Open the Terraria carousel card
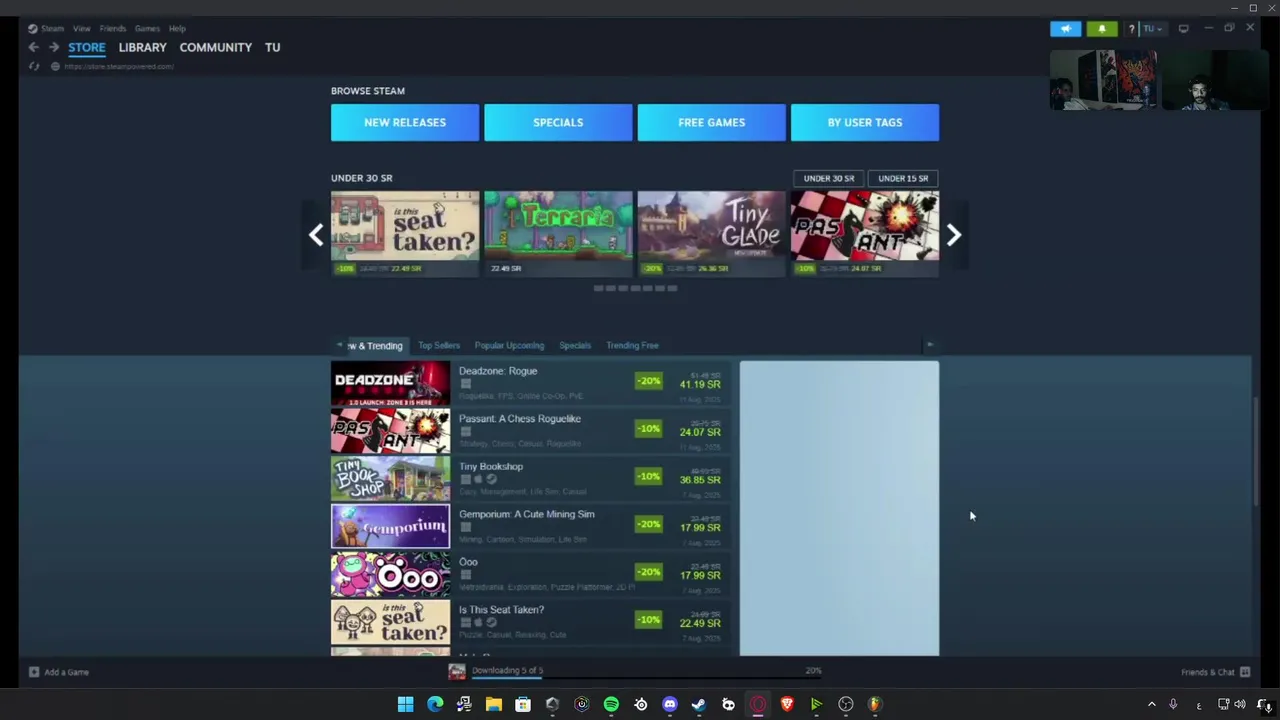The image size is (1280, 720). [558, 233]
